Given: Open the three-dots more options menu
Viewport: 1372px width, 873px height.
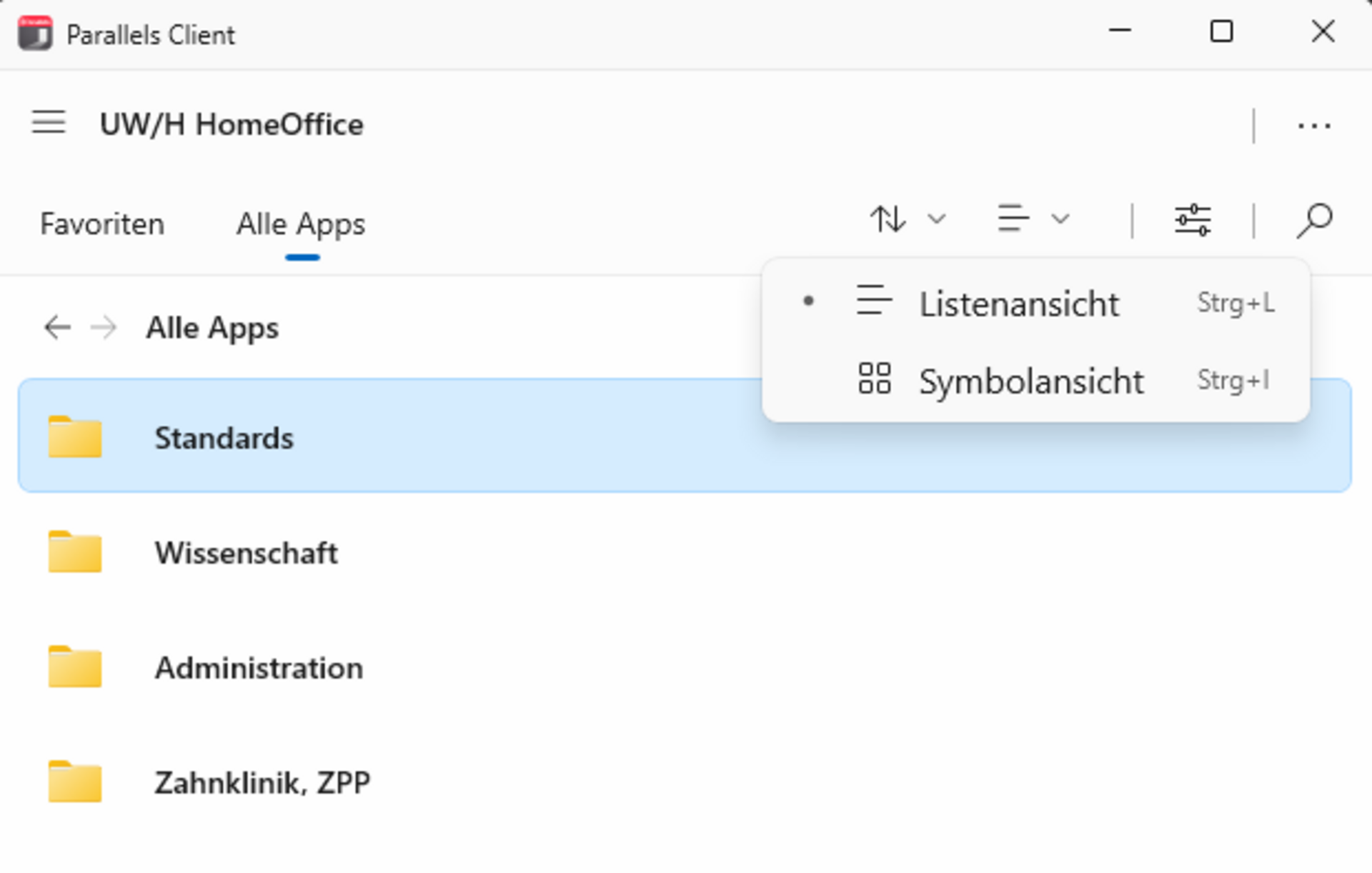Looking at the screenshot, I should tap(1313, 126).
